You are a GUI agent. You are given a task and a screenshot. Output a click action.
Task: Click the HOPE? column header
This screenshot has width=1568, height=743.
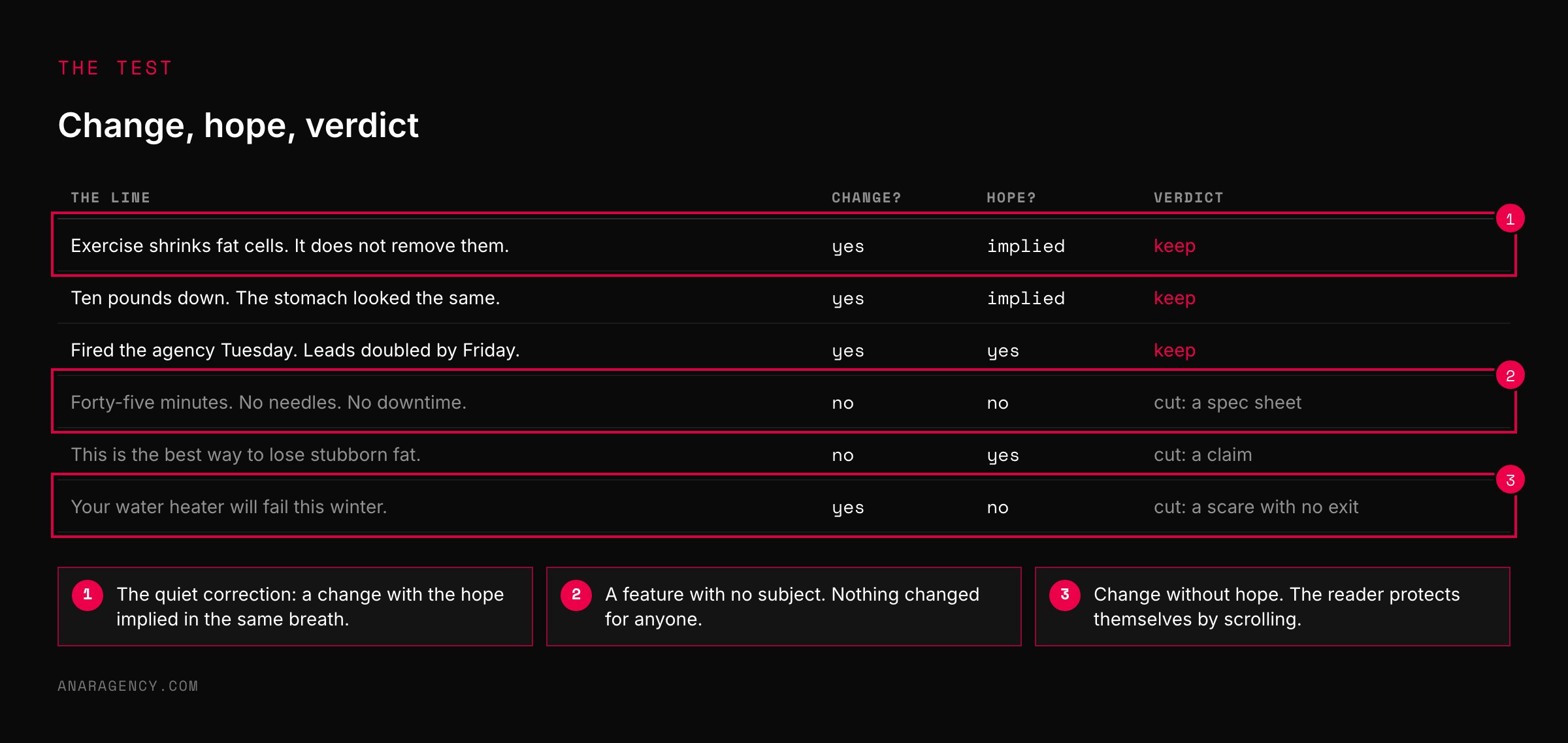point(1011,198)
